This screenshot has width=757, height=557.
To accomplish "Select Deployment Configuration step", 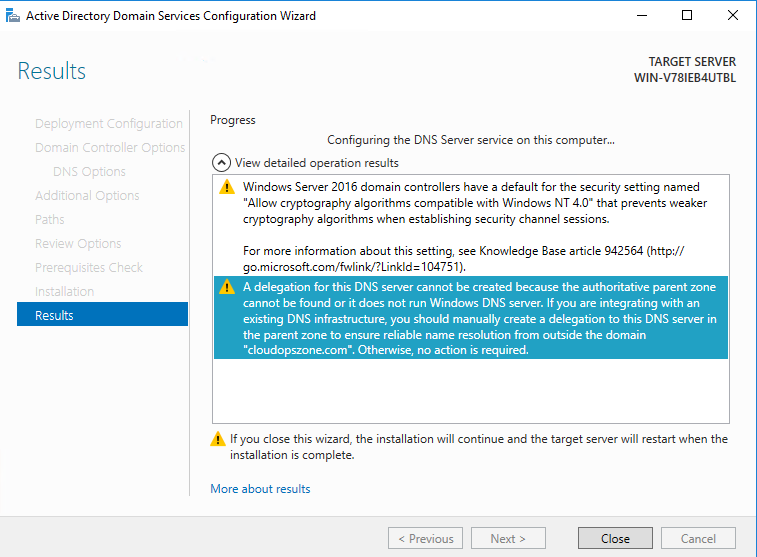I will coord(109,124).
